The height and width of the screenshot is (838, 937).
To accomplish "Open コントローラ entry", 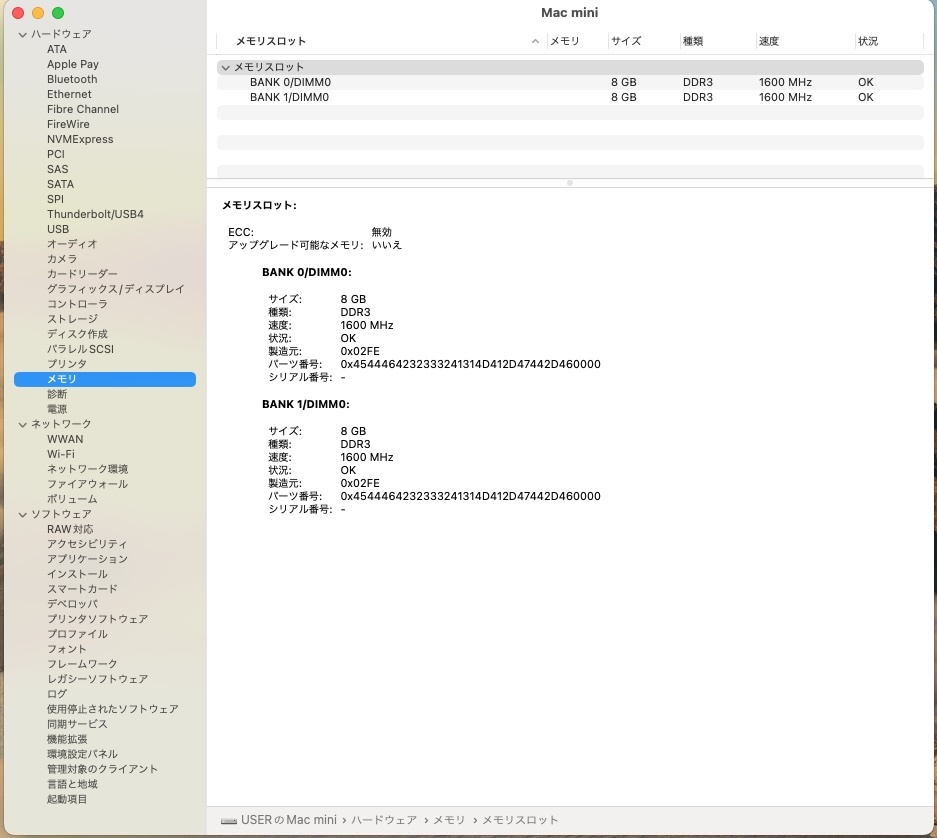I will [x=77, y=304].
